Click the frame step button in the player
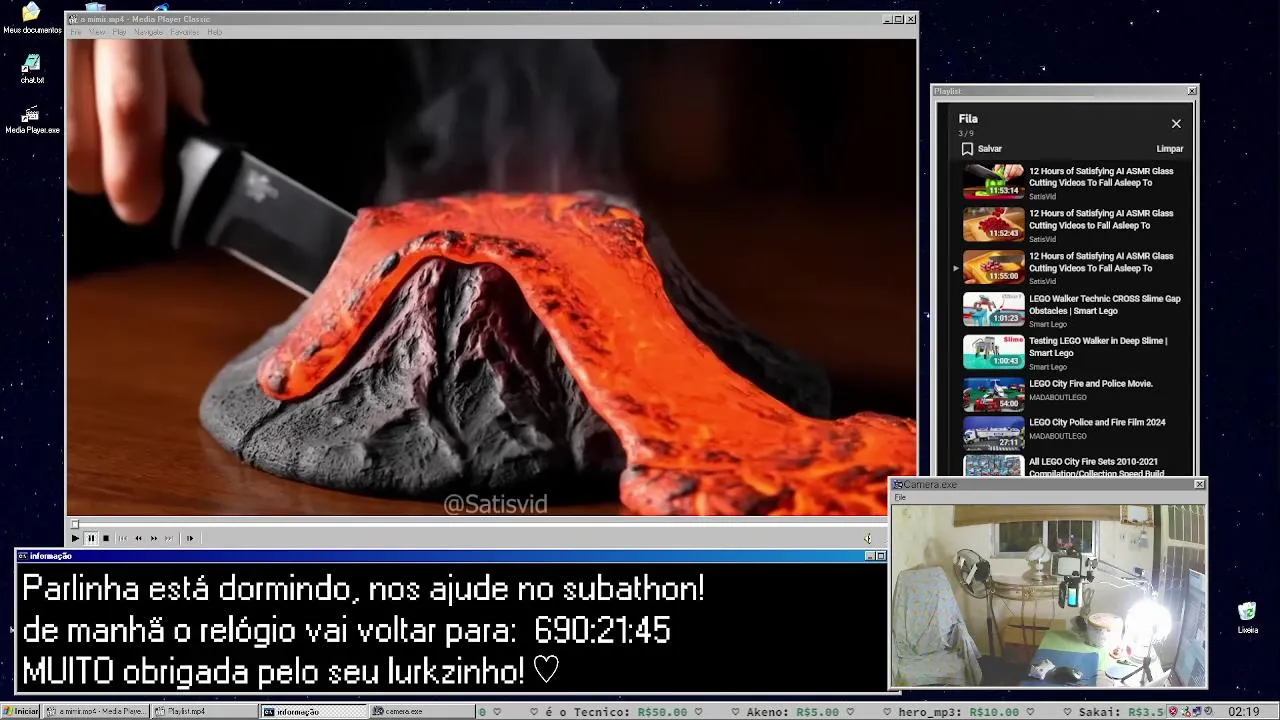Image resolution: width=1280 pixels, height=720 pixels. tap(189, 538)
